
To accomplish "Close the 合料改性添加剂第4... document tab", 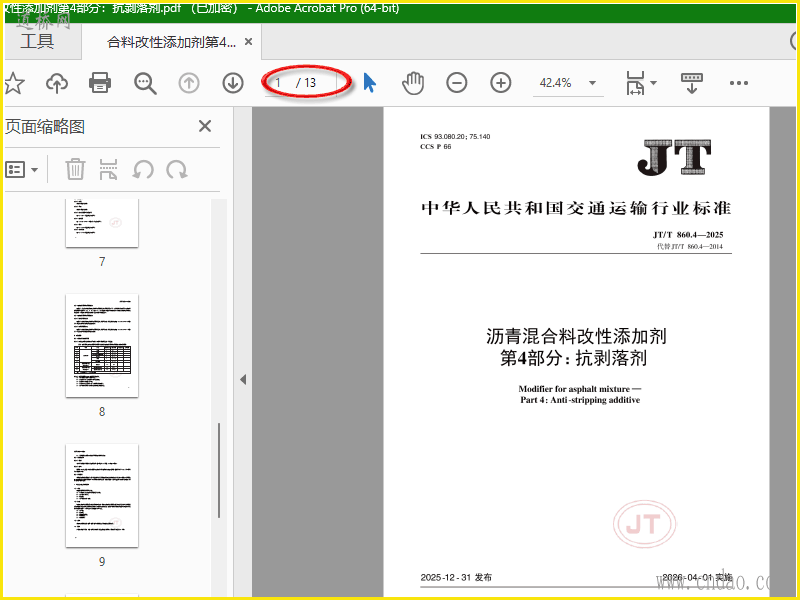I will pyautogui.click(x=248, y=42).
